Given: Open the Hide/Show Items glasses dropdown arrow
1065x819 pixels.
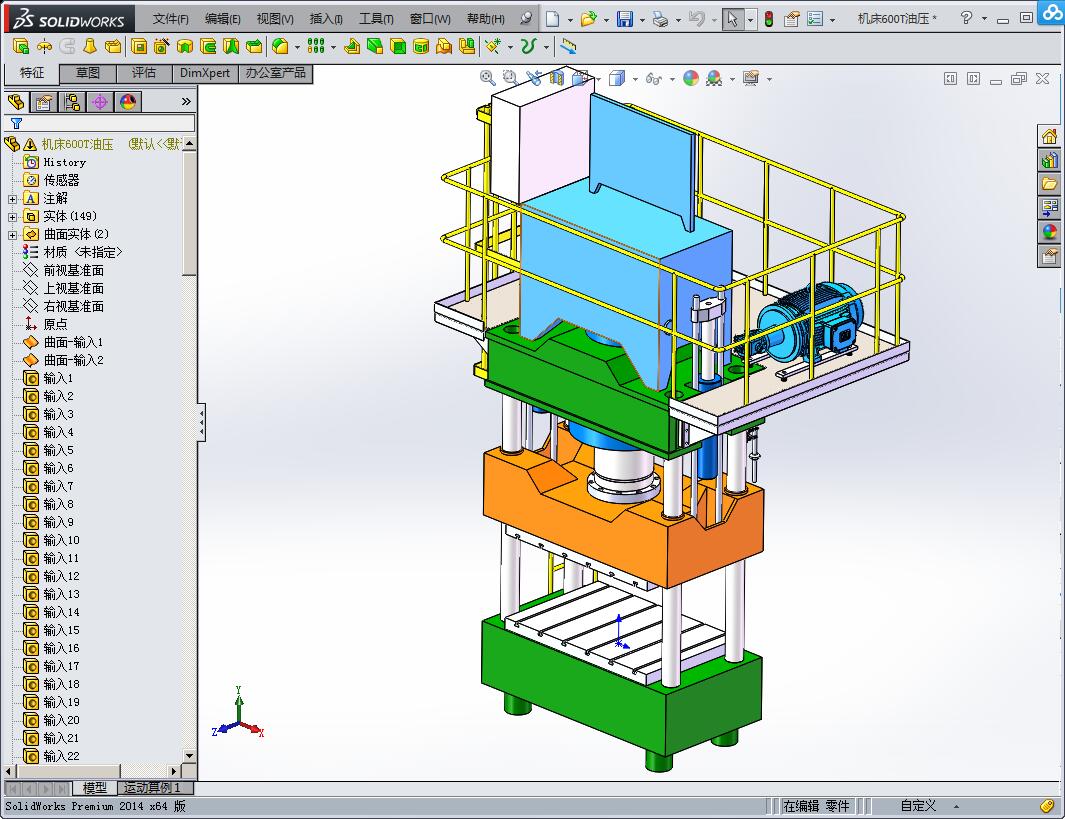Looking at the screenshot, I should 673,79.
